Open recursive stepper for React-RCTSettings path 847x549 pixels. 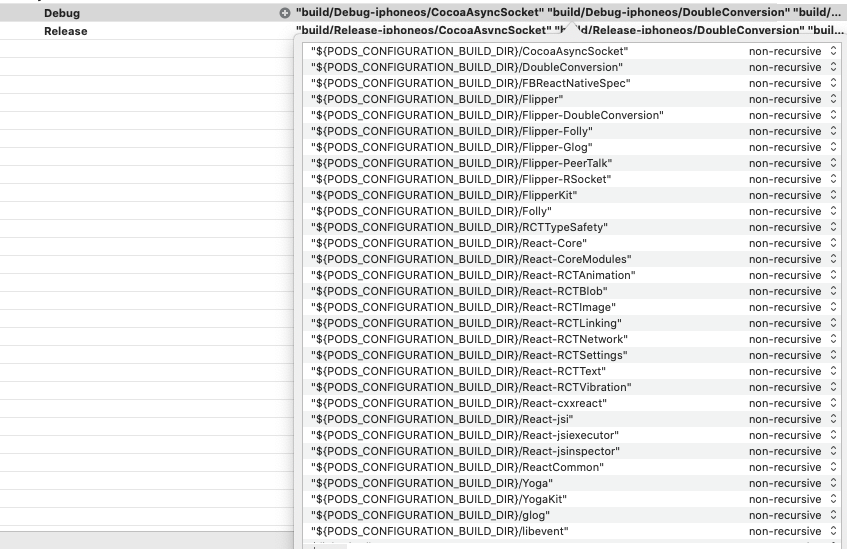tap(833, 356)
